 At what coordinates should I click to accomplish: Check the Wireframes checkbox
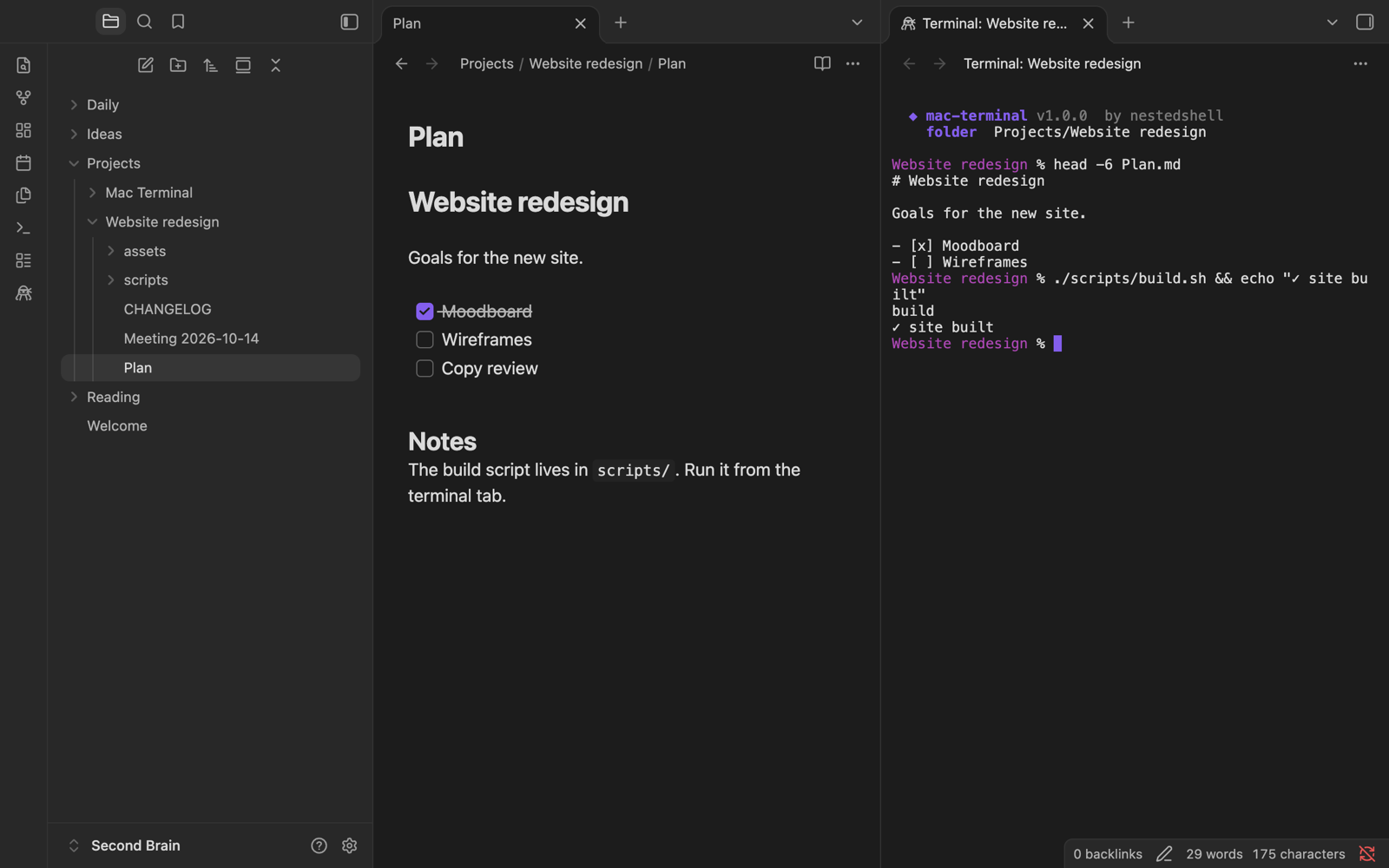(x=425, y=339)
